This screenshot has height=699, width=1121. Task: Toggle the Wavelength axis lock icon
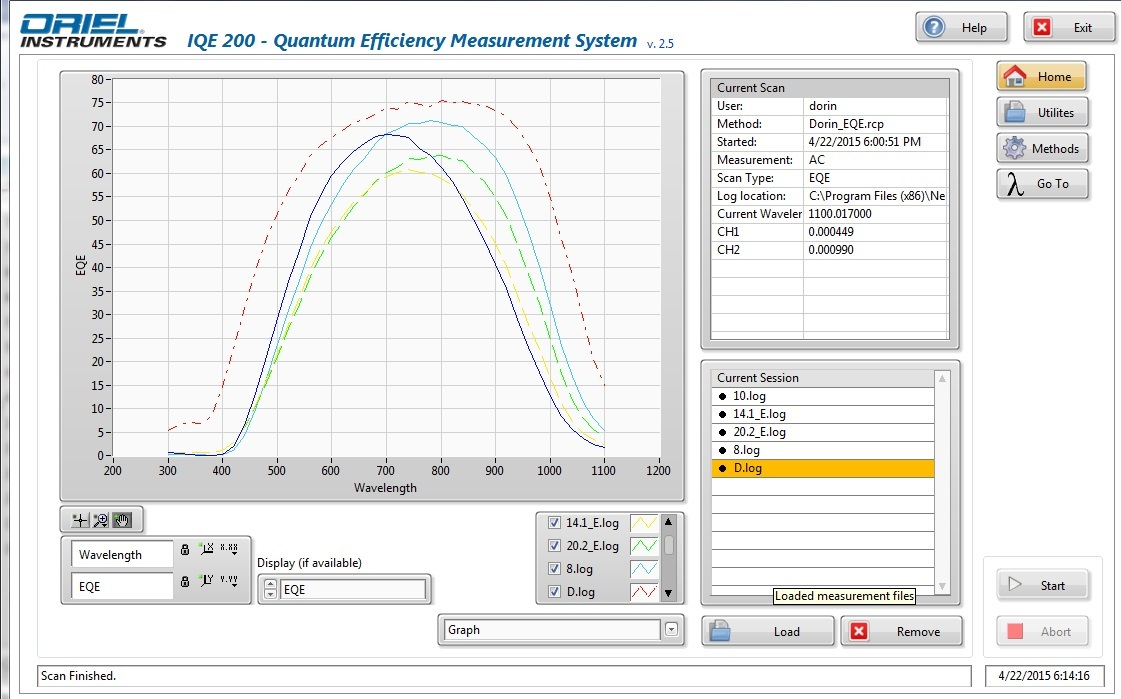(x=185, y=549)
